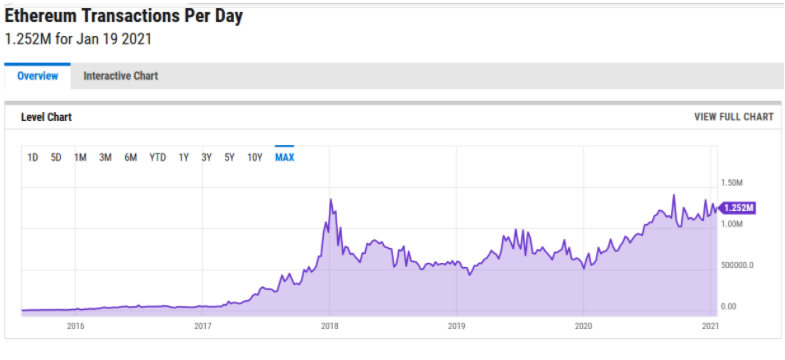
Task: Click the 0.00 y-axis label
Action: 728,306
